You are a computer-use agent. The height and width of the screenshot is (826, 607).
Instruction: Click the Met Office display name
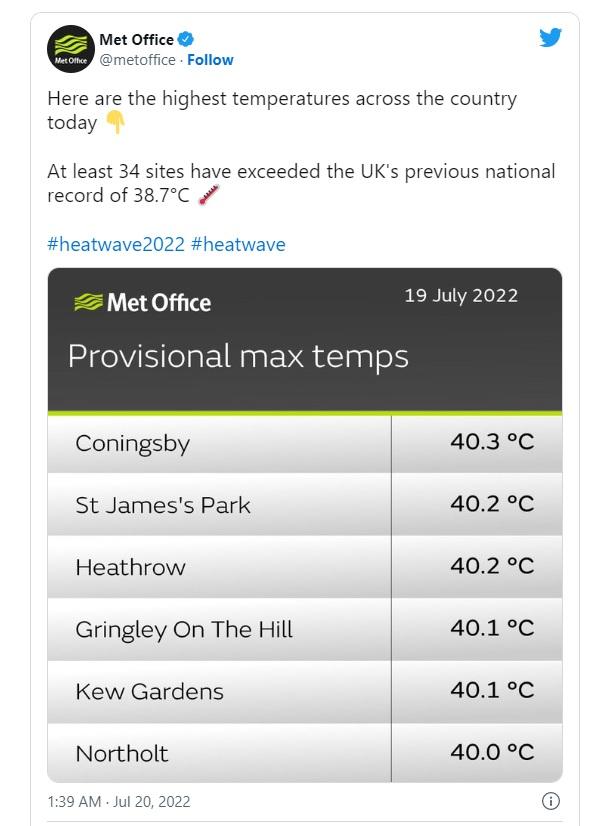tap(136, 40)
